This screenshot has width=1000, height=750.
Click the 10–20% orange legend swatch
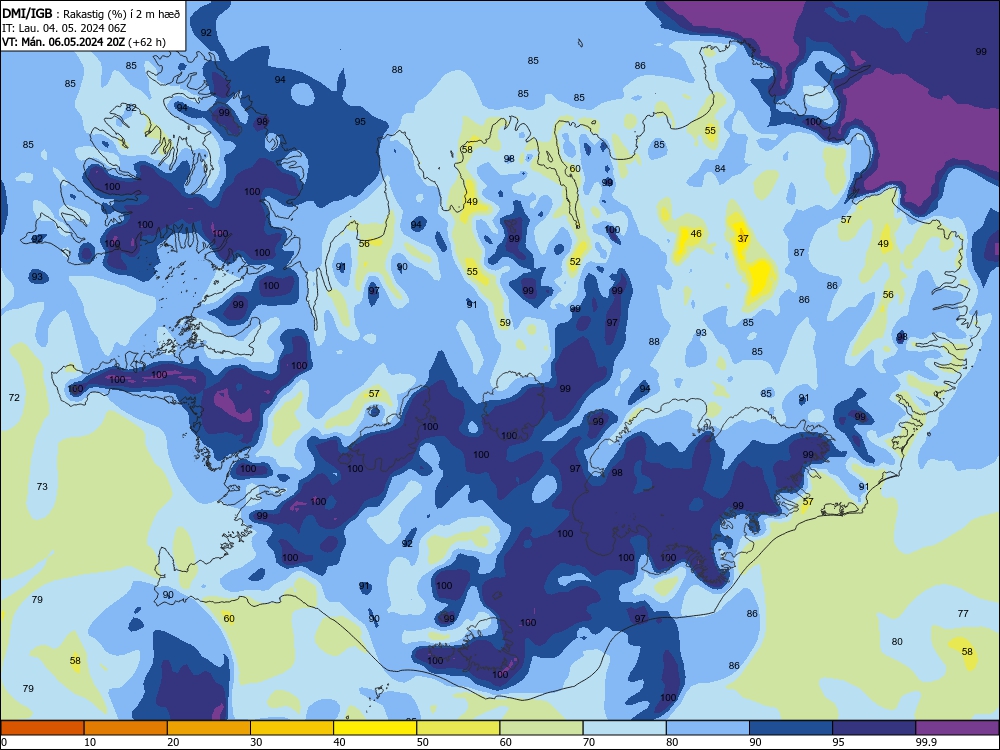[x=126, y=728]
